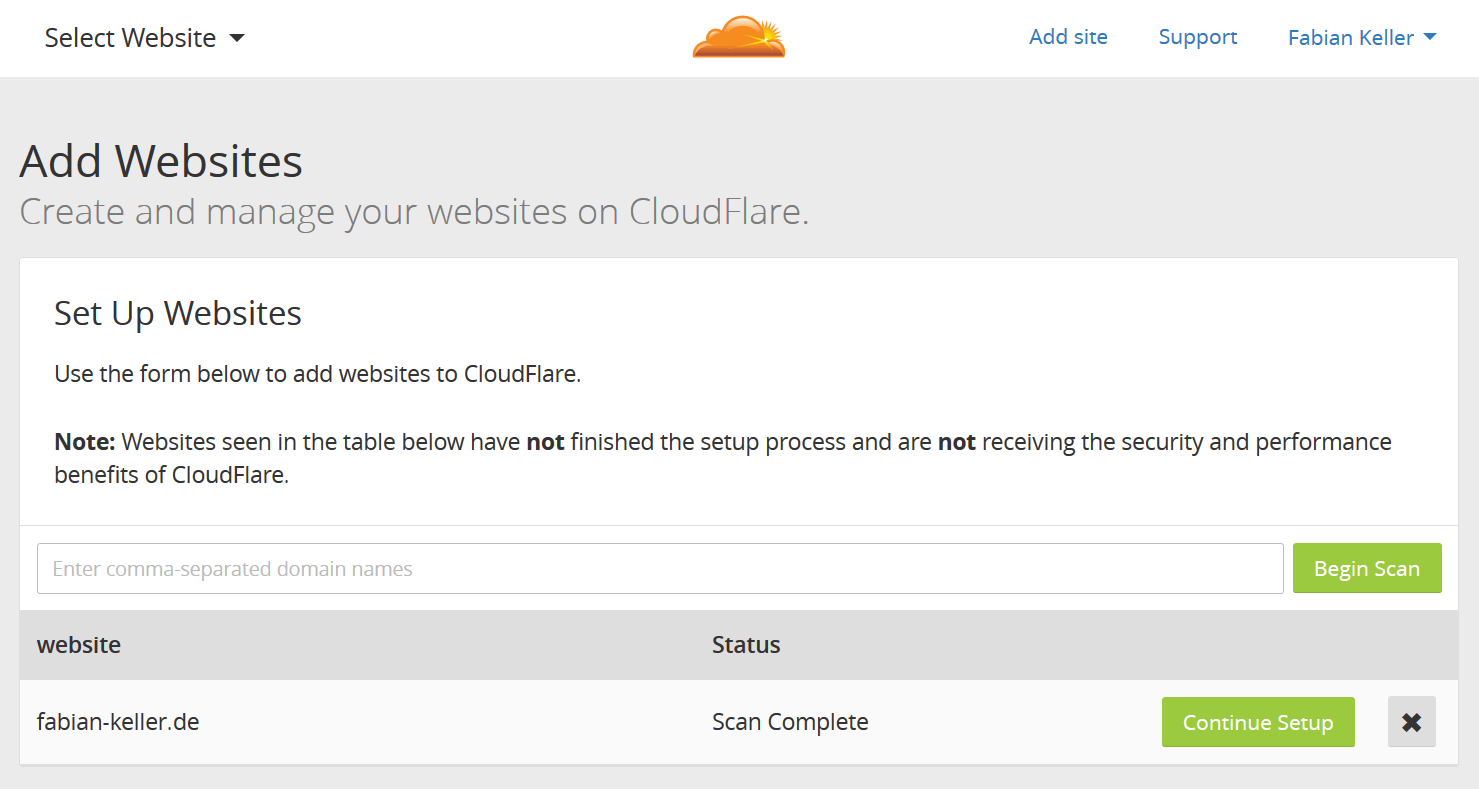
Task: Click the arrow beside Fabian Keller
Action: [1431, 38]
